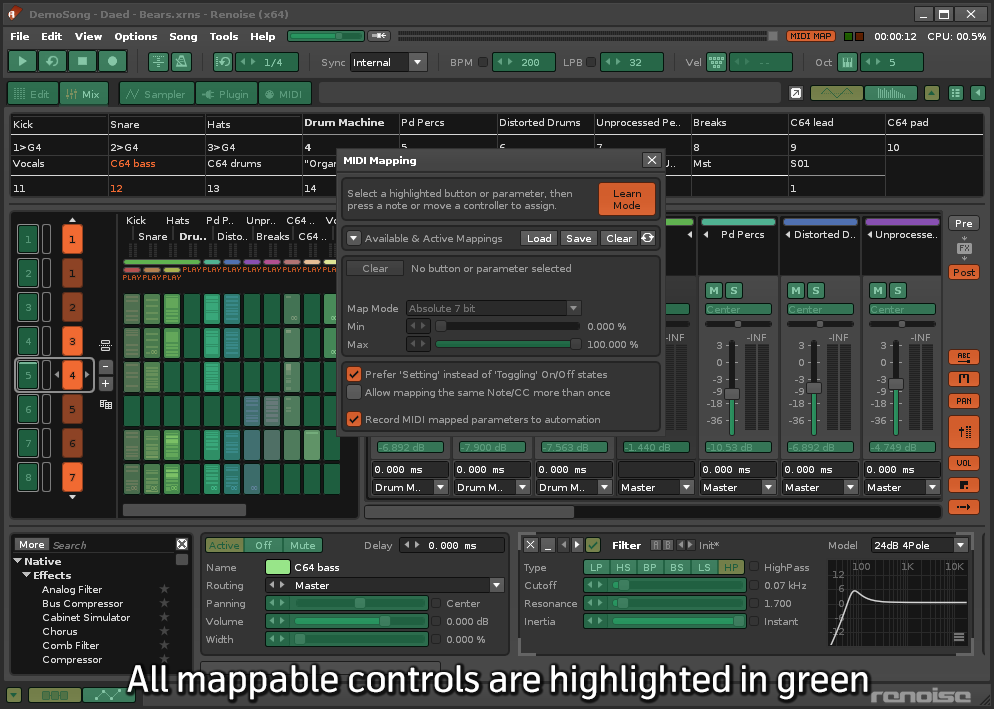This screenshot has width=994, height=709.
Task: Open the Plugin view
Action: 225,93
